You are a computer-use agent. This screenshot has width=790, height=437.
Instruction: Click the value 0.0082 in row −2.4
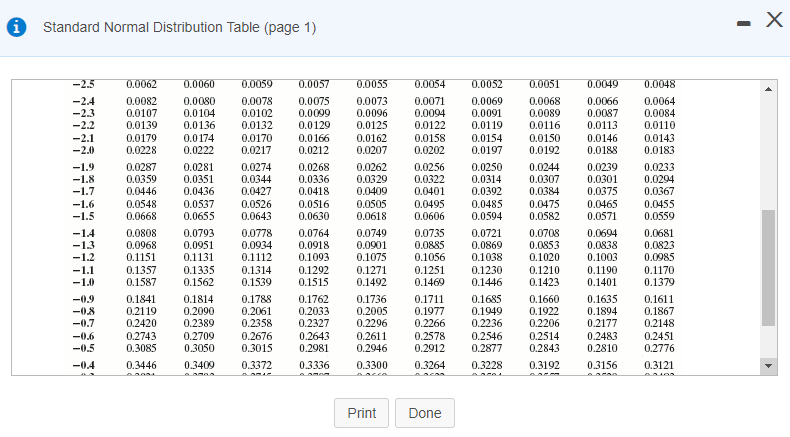[142, 101]
